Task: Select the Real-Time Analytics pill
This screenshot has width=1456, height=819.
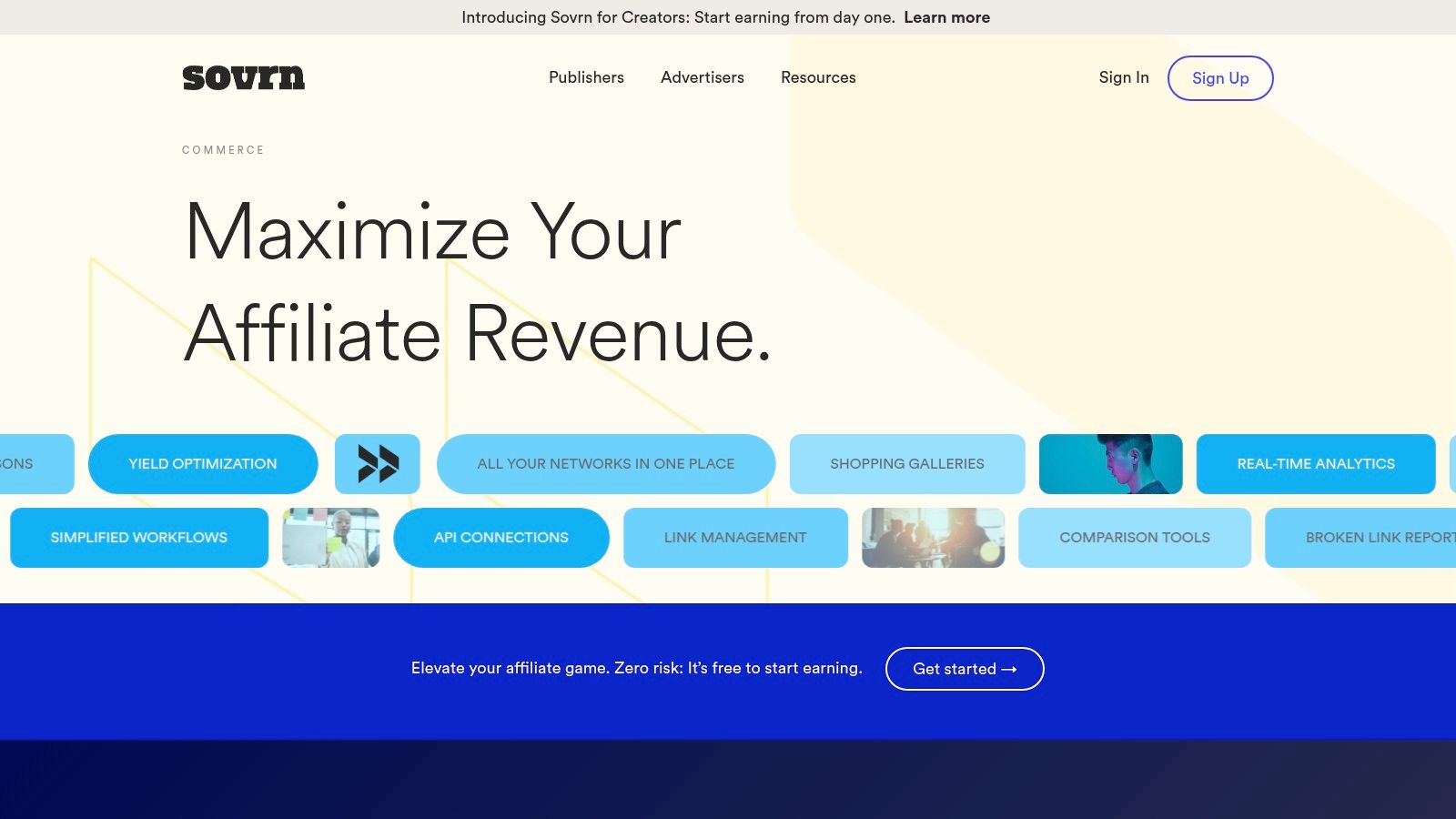Action: [x=1315, y=463]
